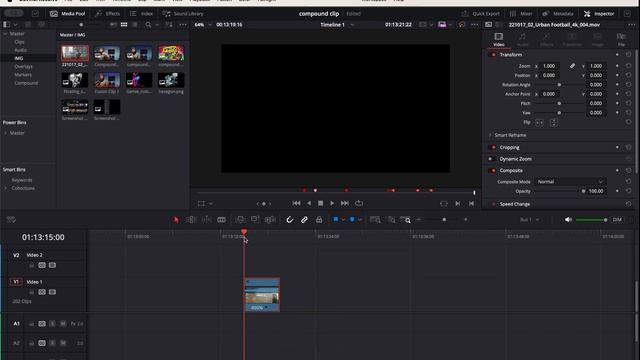This screenshot has width=640, height=360.
Task: Toggle Linked Selection chain icon
Action: coord(304,220)
